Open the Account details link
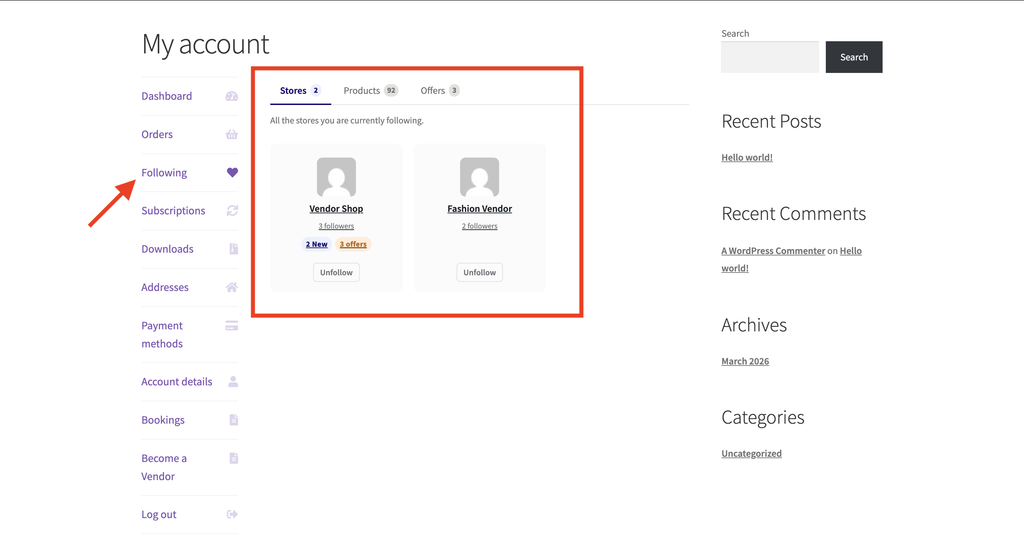 (x=176, y=382)
